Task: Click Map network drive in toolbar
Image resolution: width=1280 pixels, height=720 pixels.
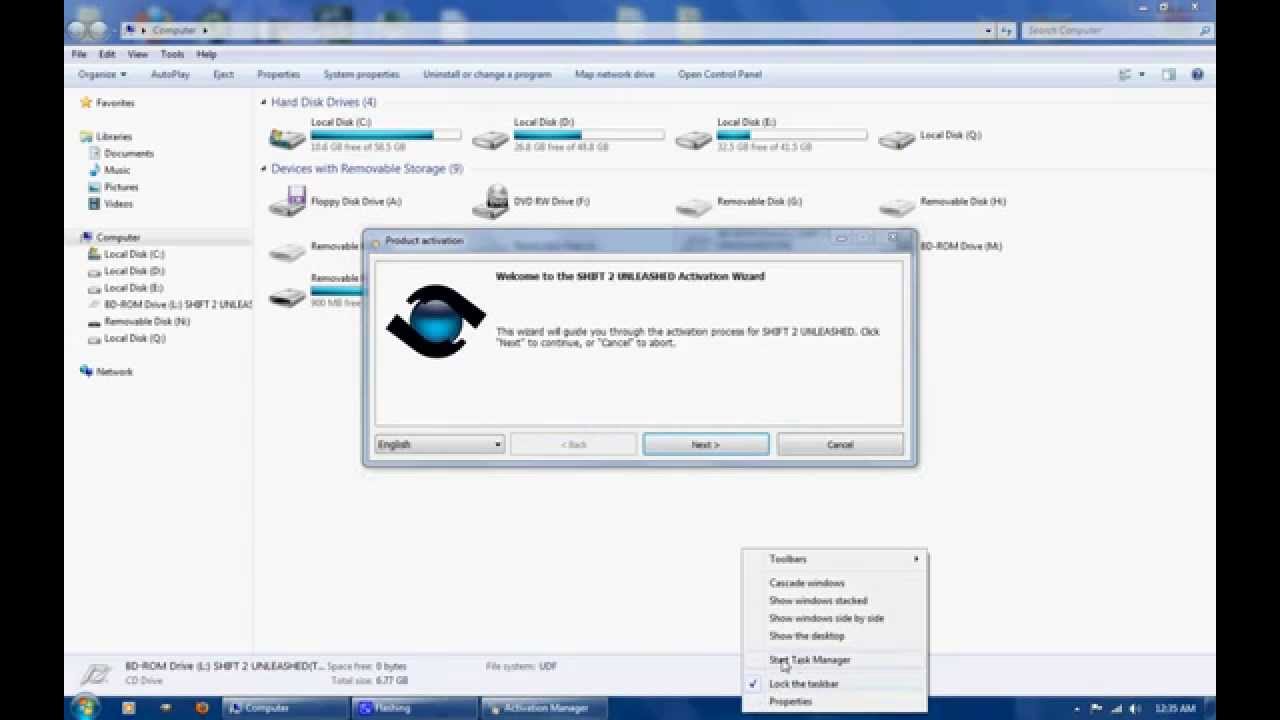Action: 614,74
